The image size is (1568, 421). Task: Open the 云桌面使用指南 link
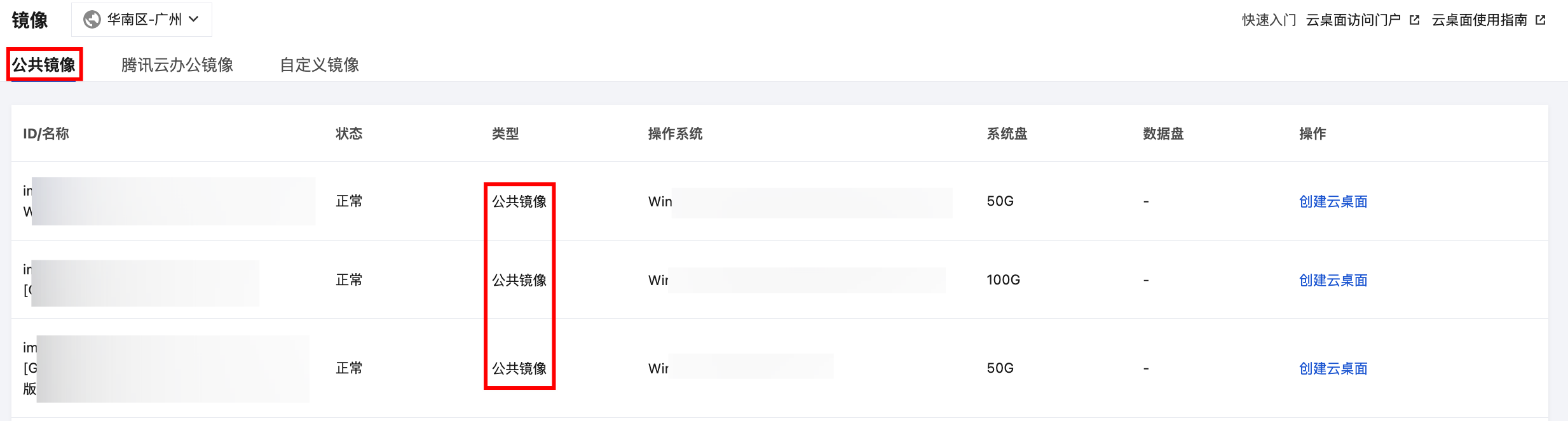coord(1480,20)
